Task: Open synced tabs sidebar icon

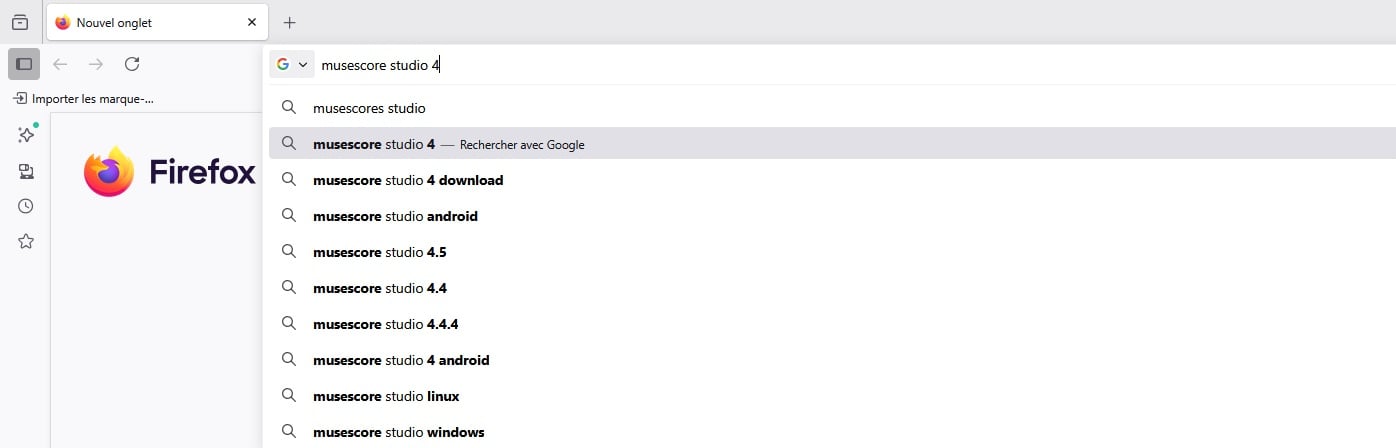Action: pyautogui.click(x=26, y=171)
